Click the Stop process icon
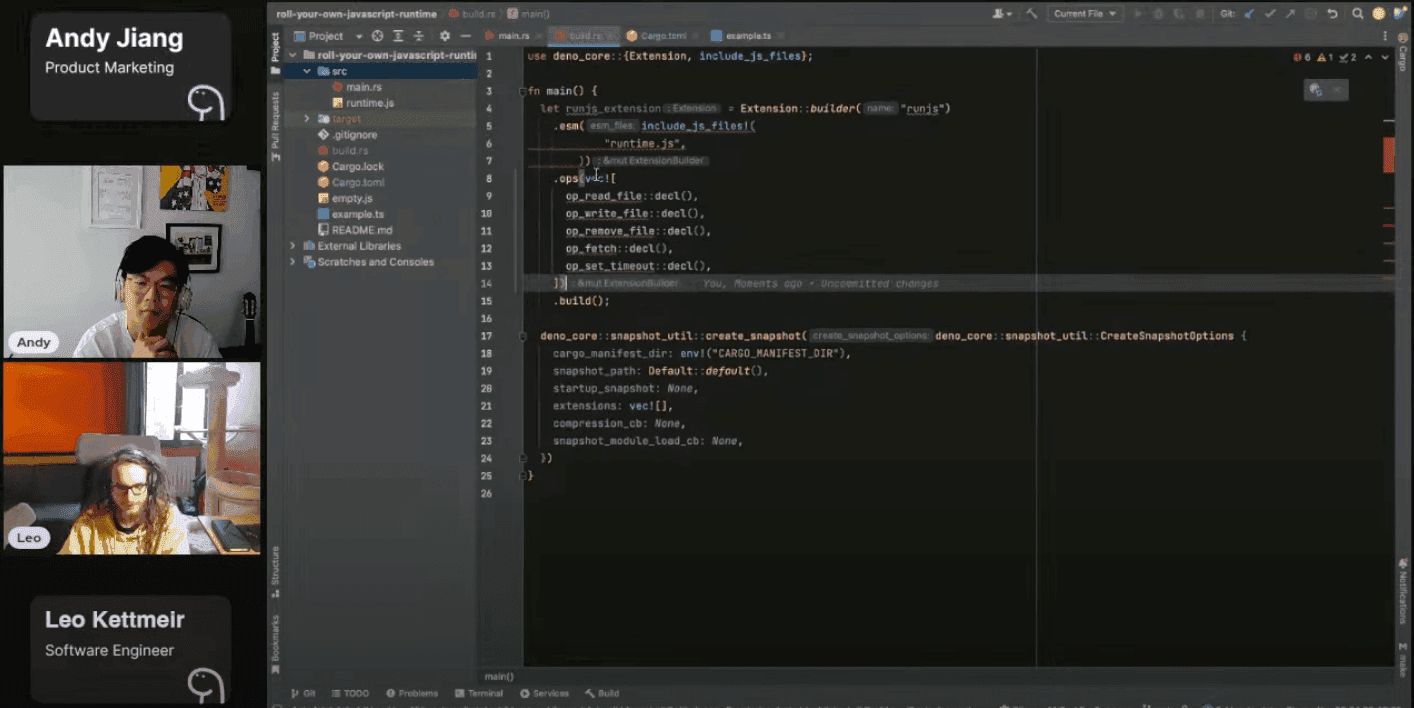1414x708 pixels. coord(1200,14)
